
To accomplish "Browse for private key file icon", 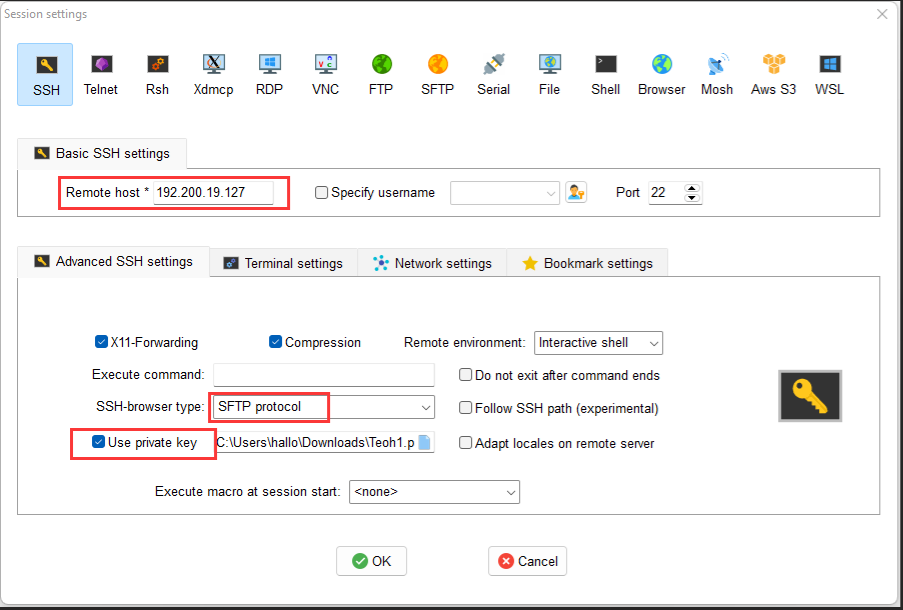I will click(x=424, y=443).
